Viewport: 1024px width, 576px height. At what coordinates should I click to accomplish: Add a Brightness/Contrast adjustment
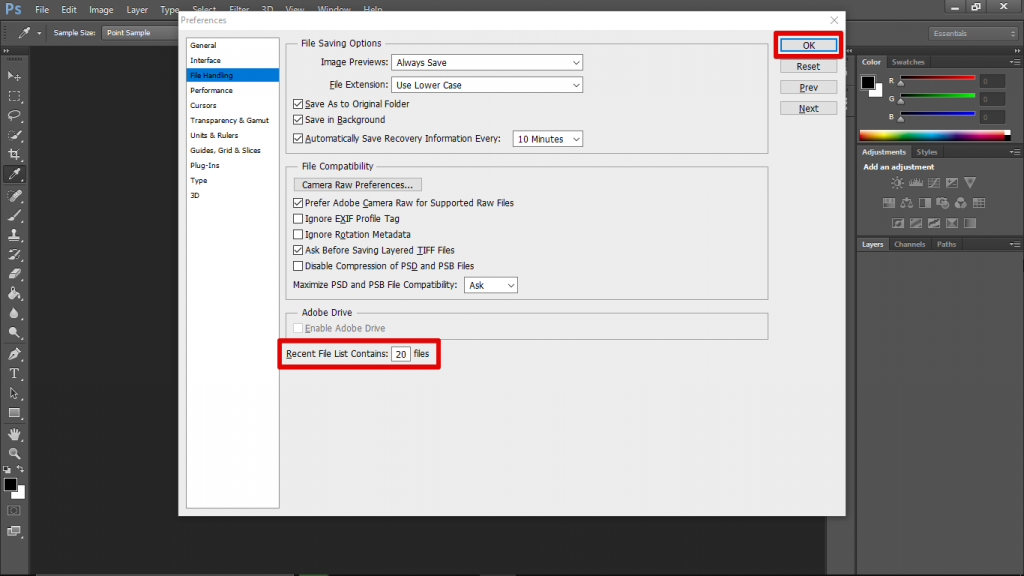point(897,182)
